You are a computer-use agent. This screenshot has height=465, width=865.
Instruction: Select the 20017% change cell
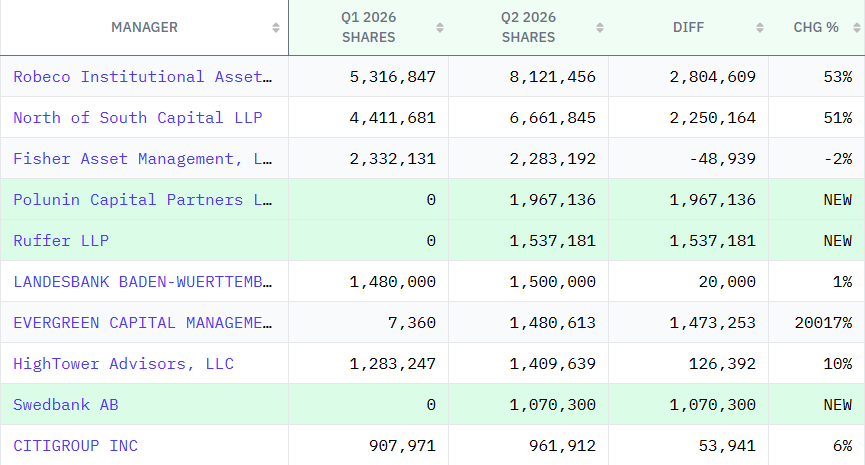click(x=824, y=323)
